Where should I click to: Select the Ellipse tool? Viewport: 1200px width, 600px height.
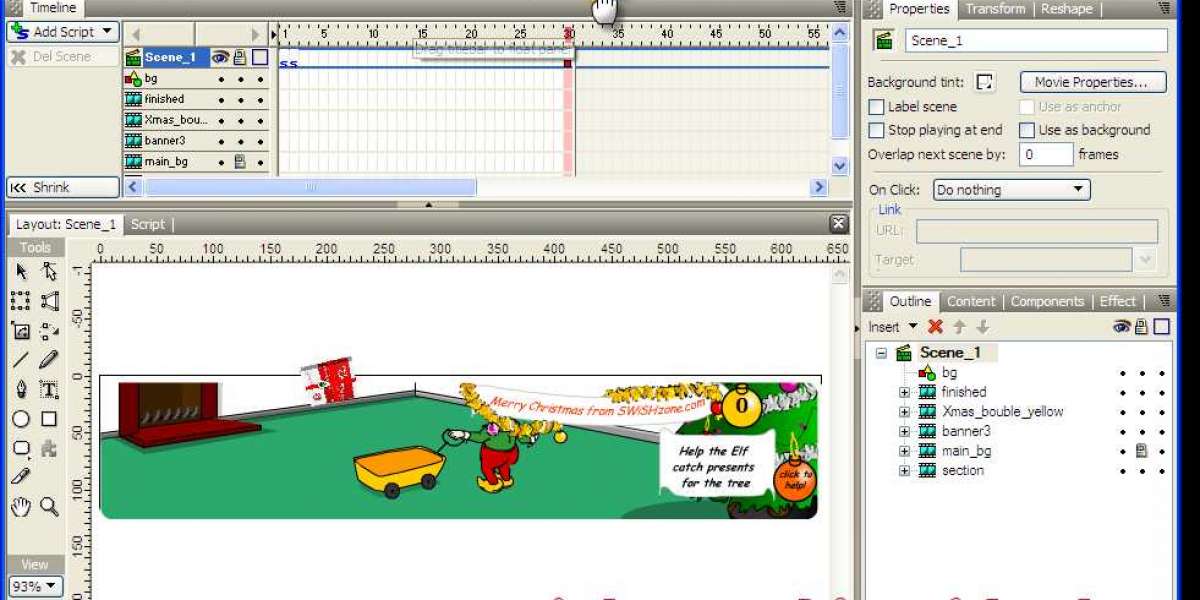coord(21,419)
